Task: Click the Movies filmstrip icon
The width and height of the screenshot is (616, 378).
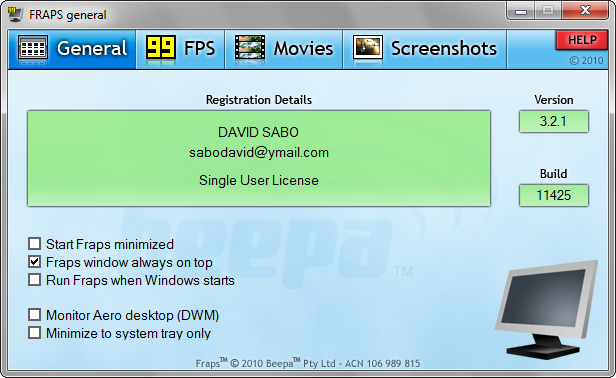Action: (x=249, y=48)
